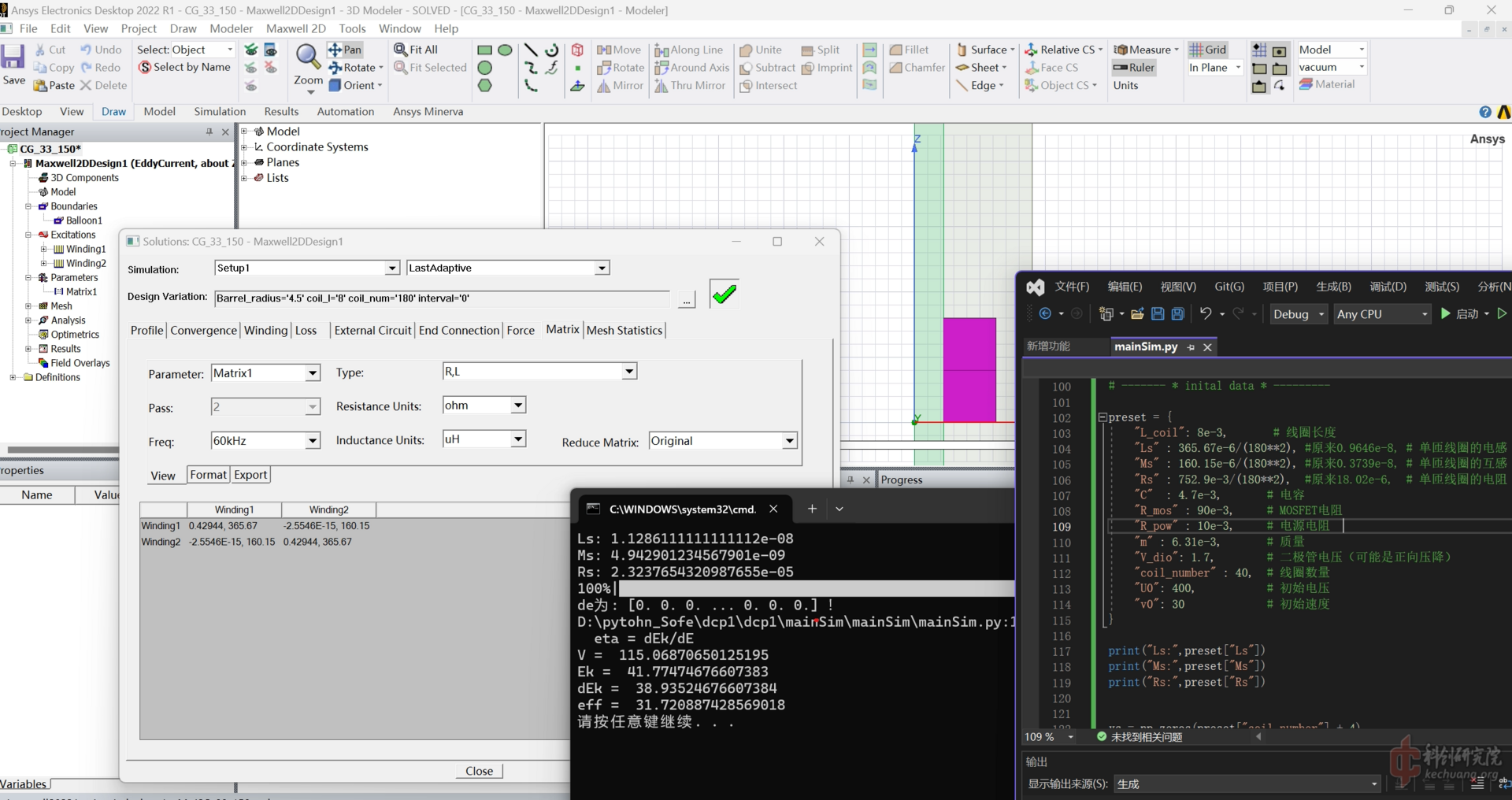Open the Maxwell 2D menu
The height and width of the screenshot is (800, 1512).
coord(296,28)
